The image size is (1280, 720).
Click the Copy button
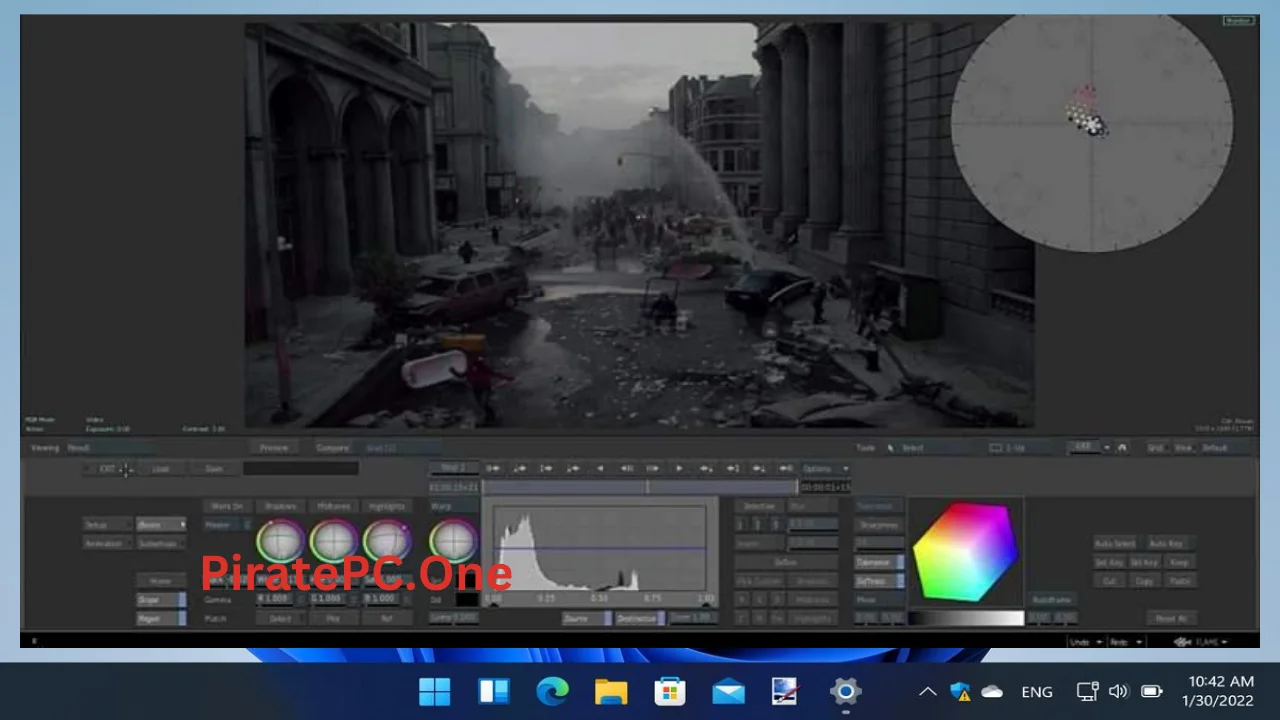tap(1144, 581)
